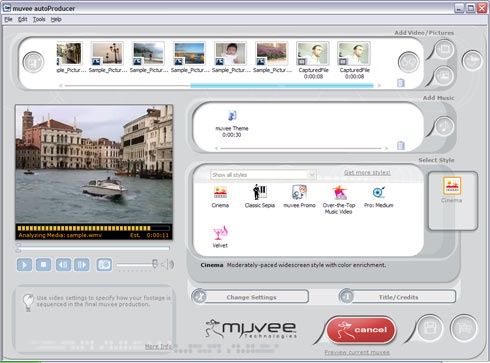Select the muvee Promo style
Screen dimensions: 490x363
click(x=299, y=196)
